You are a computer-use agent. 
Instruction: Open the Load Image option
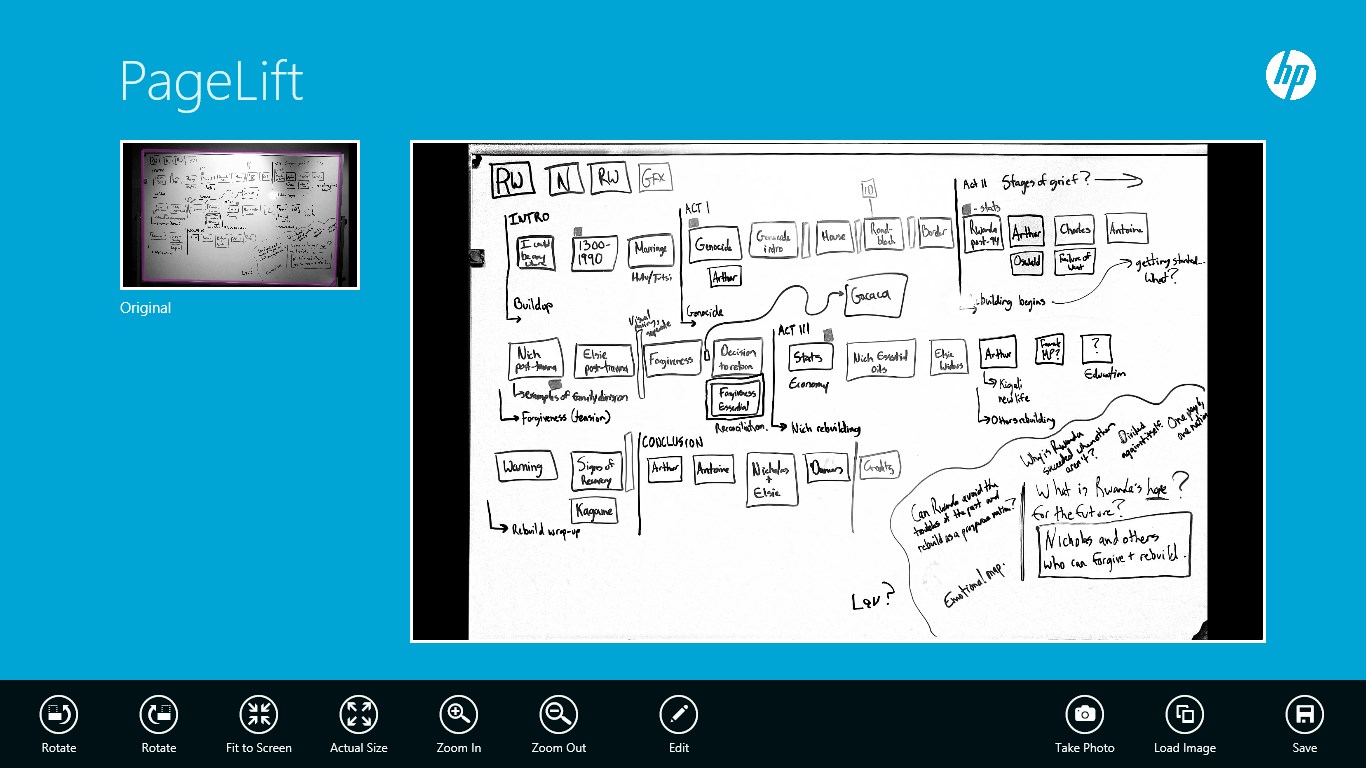click(1185, 714)
